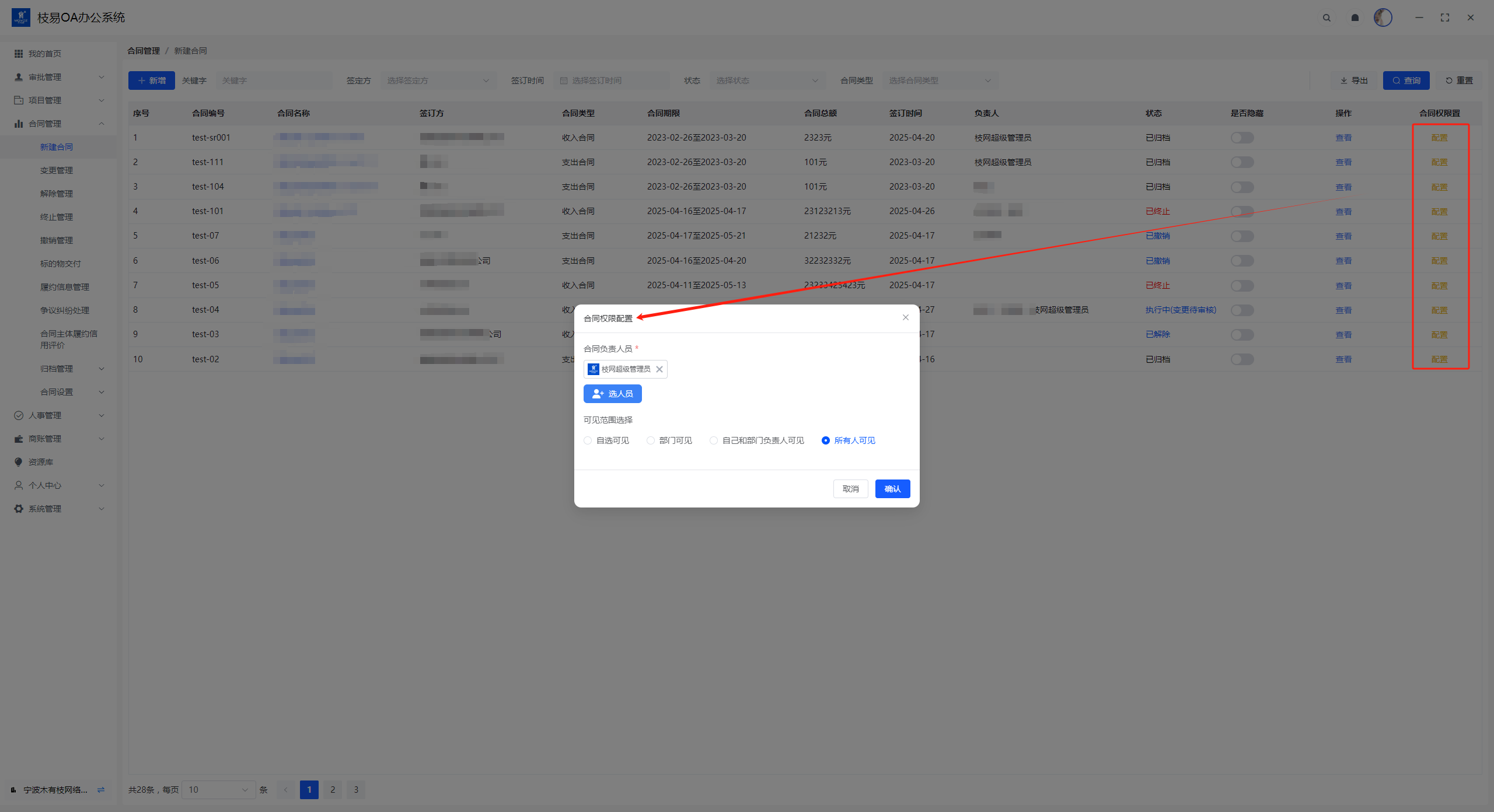The image size is (1494, 812).
Task: Open the notification bell
Action: [x=1355, y=18]
